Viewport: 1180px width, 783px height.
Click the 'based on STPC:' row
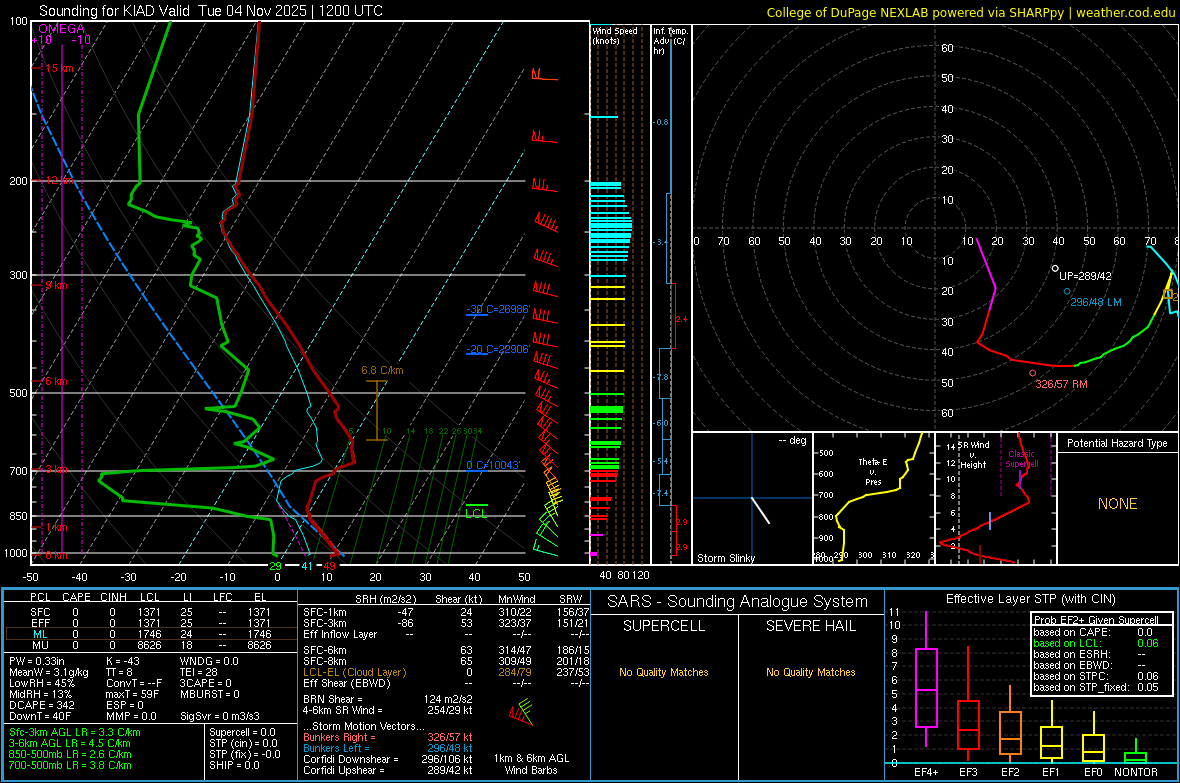1096,676
